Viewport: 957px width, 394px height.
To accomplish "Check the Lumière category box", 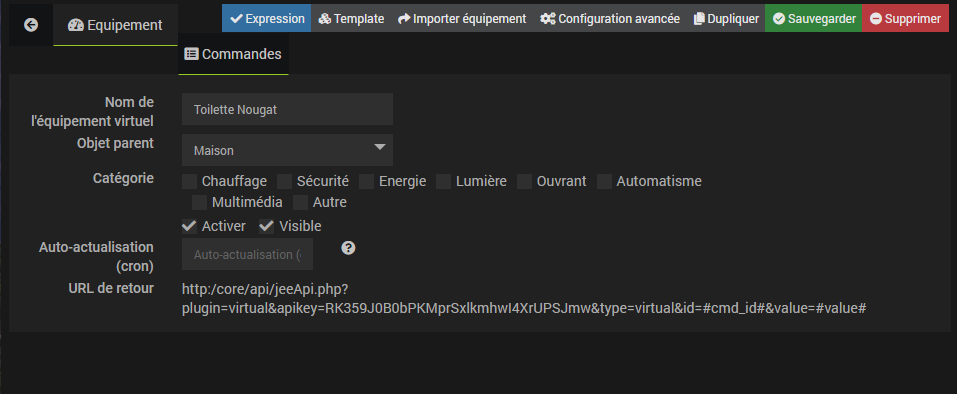I will (444, 181).
